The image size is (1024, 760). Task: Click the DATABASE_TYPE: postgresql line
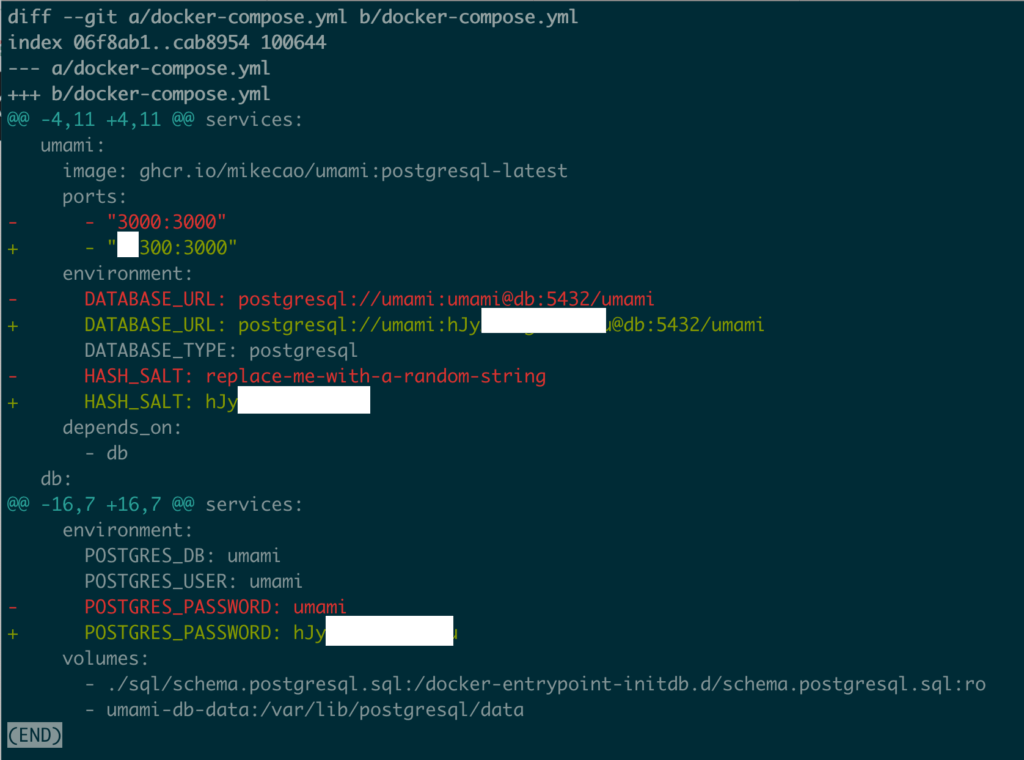point(221,351)
